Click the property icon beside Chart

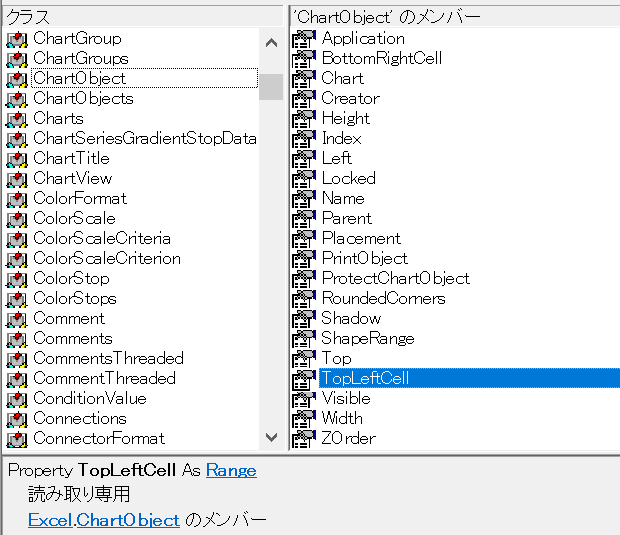click(304, 79)
